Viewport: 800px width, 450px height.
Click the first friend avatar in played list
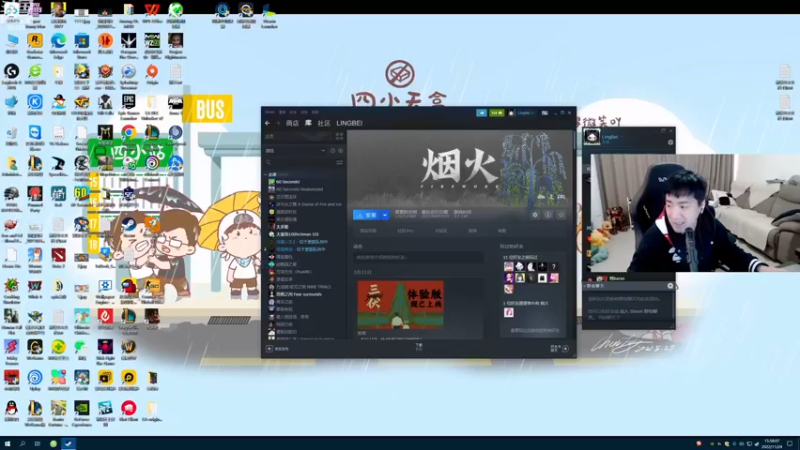[x=509, y=266]
